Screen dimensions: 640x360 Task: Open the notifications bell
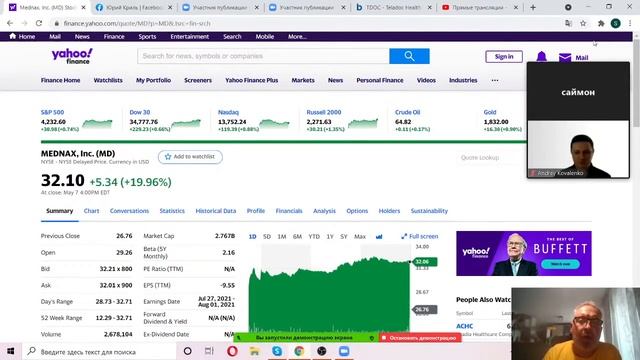(x=541, y=56)
